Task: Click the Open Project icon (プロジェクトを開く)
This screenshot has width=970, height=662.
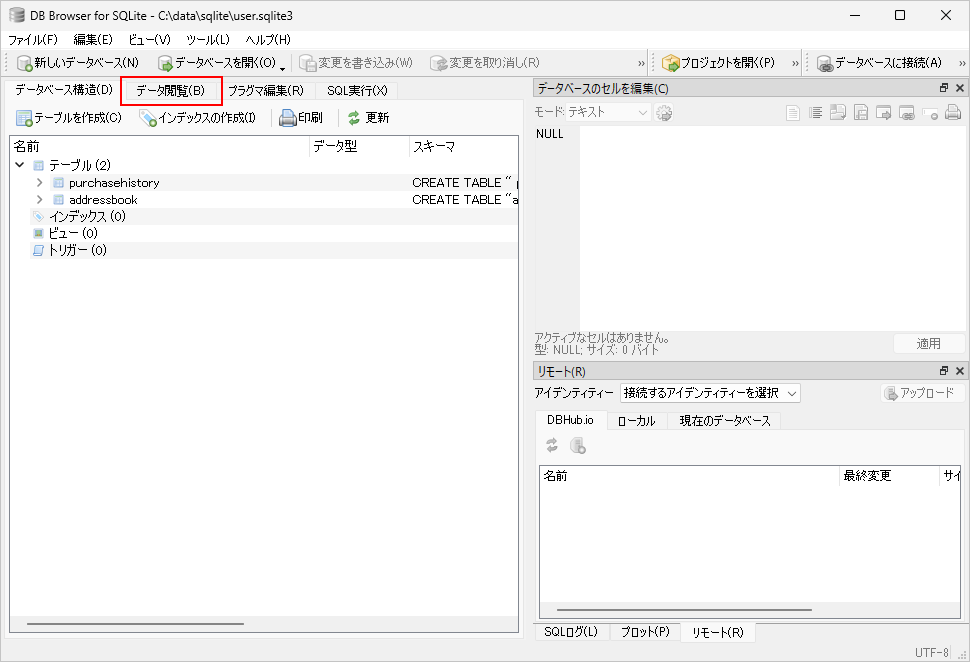Action: [x=671, y=63]
